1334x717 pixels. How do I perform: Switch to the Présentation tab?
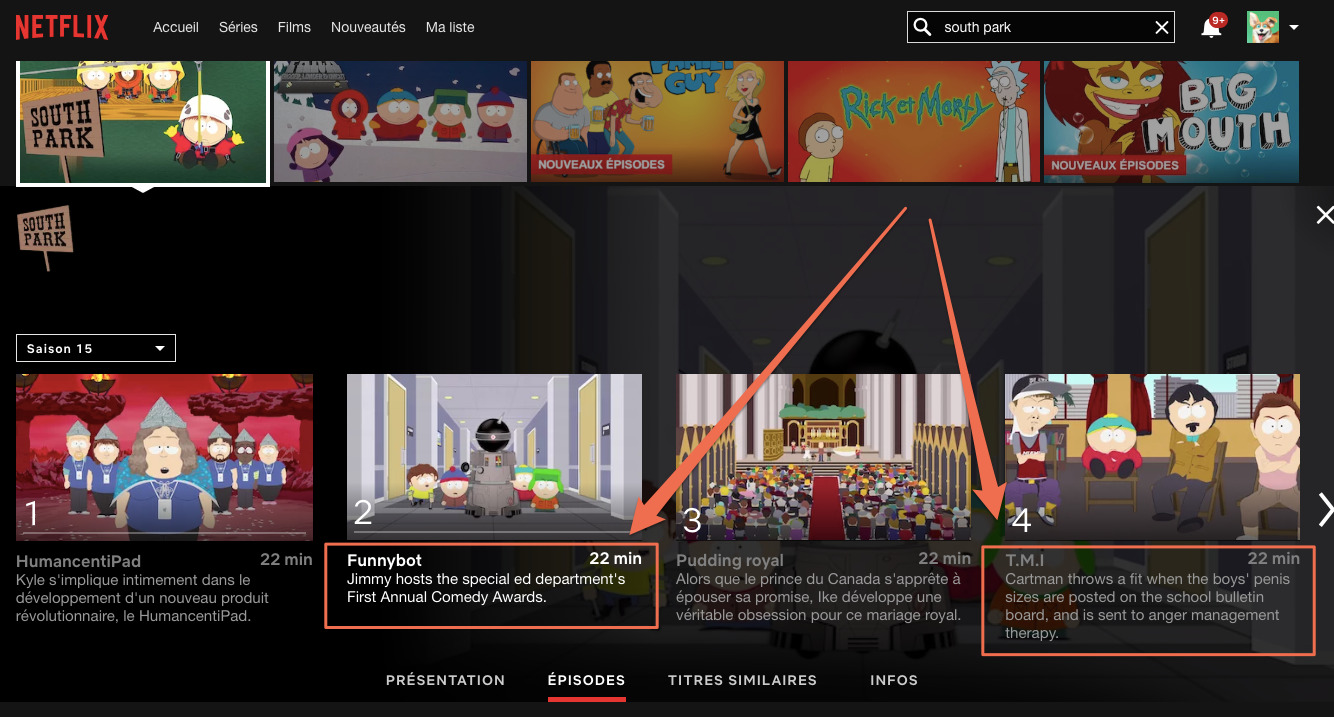[445, 680]
